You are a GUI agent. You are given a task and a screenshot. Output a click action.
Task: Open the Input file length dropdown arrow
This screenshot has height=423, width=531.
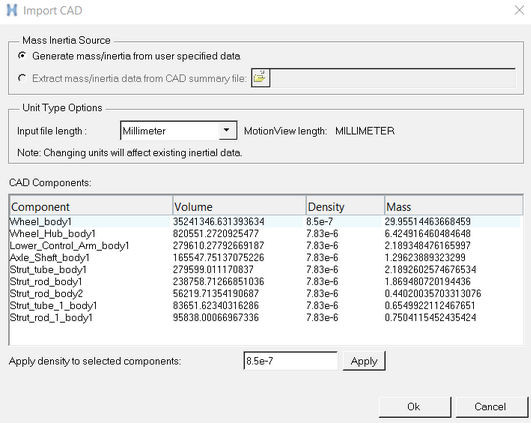(227, 130)
